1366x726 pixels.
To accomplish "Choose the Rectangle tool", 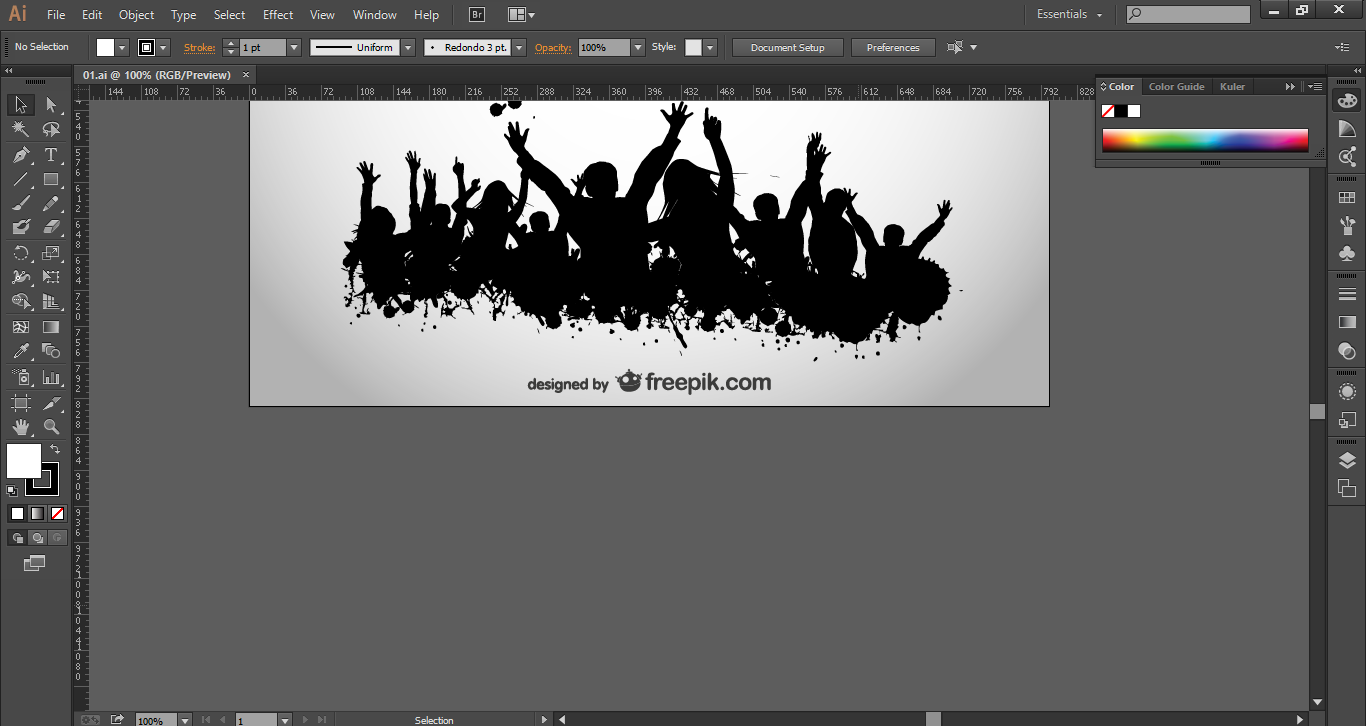I will pos(51,179).
